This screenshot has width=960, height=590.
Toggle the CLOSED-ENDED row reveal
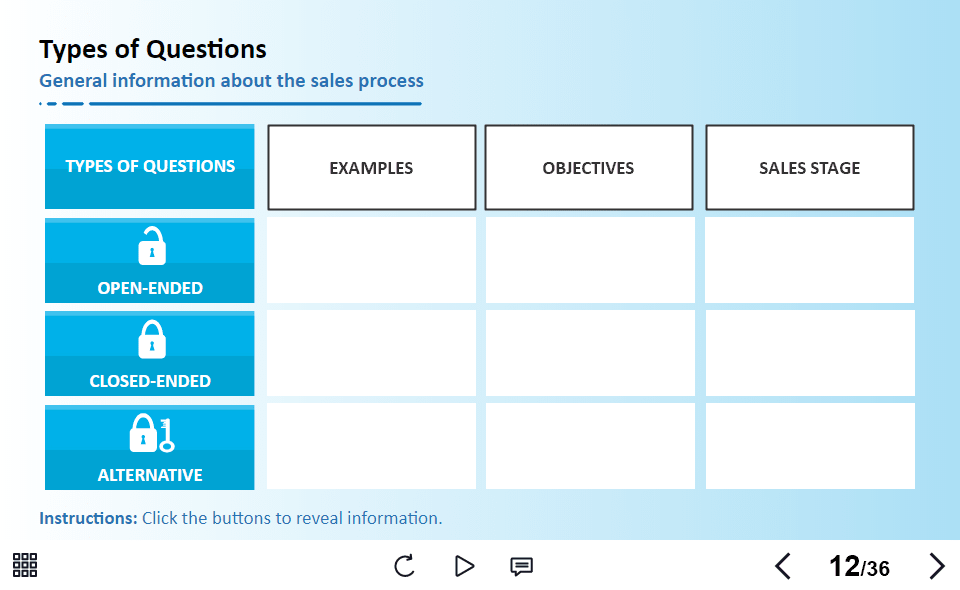(149, 354)
